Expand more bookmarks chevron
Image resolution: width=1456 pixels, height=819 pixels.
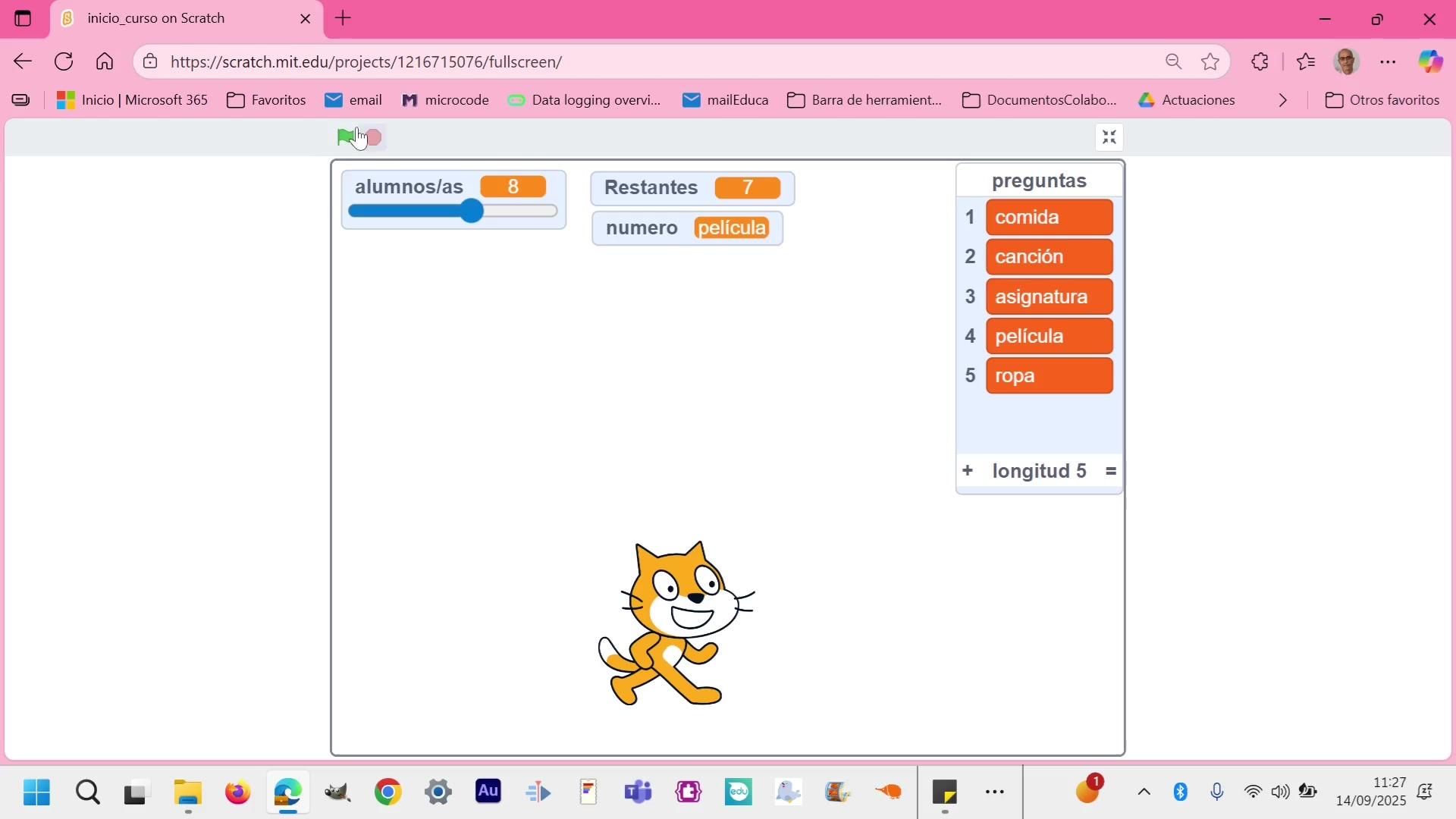1283,100
